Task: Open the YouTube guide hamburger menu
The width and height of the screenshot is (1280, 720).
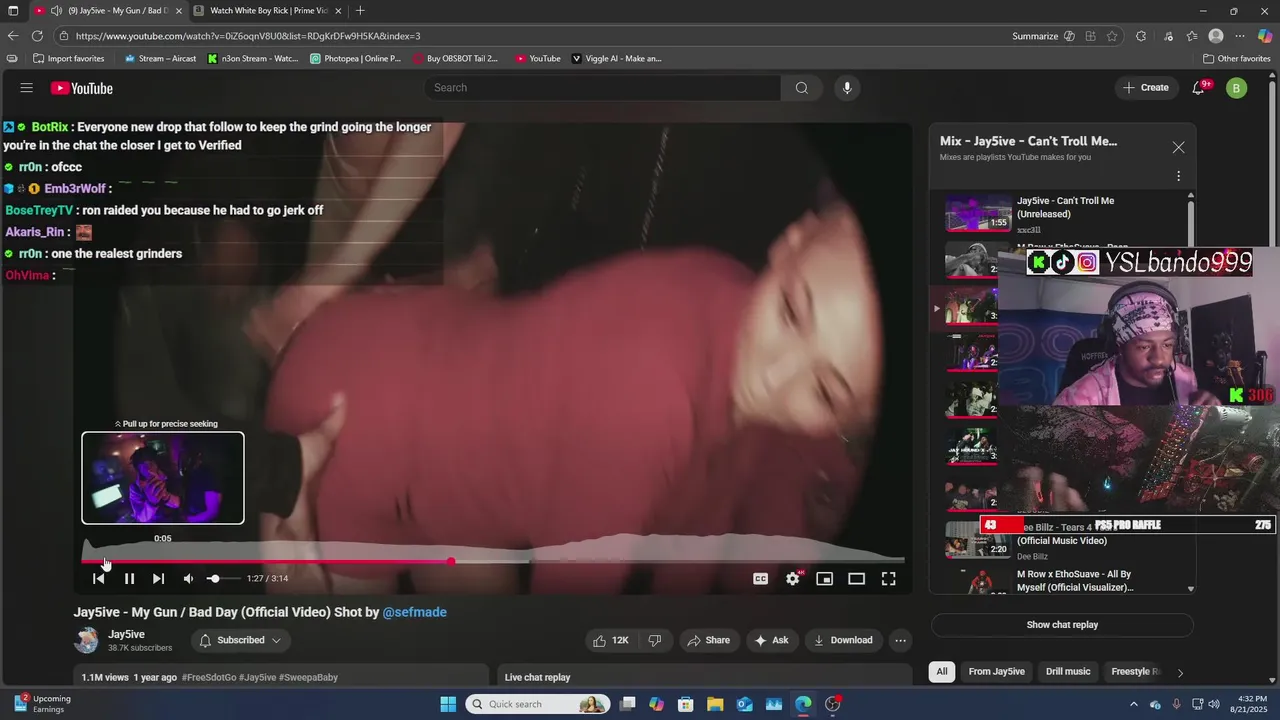Action: click(x=27, y=88)
